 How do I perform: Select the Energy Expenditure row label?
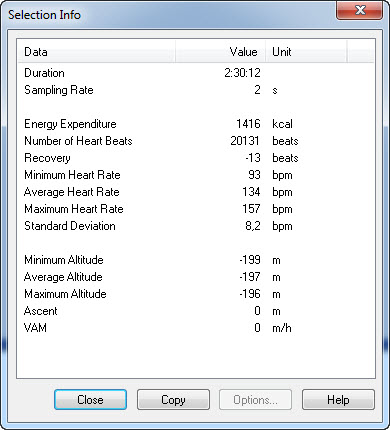pos(70,124)
